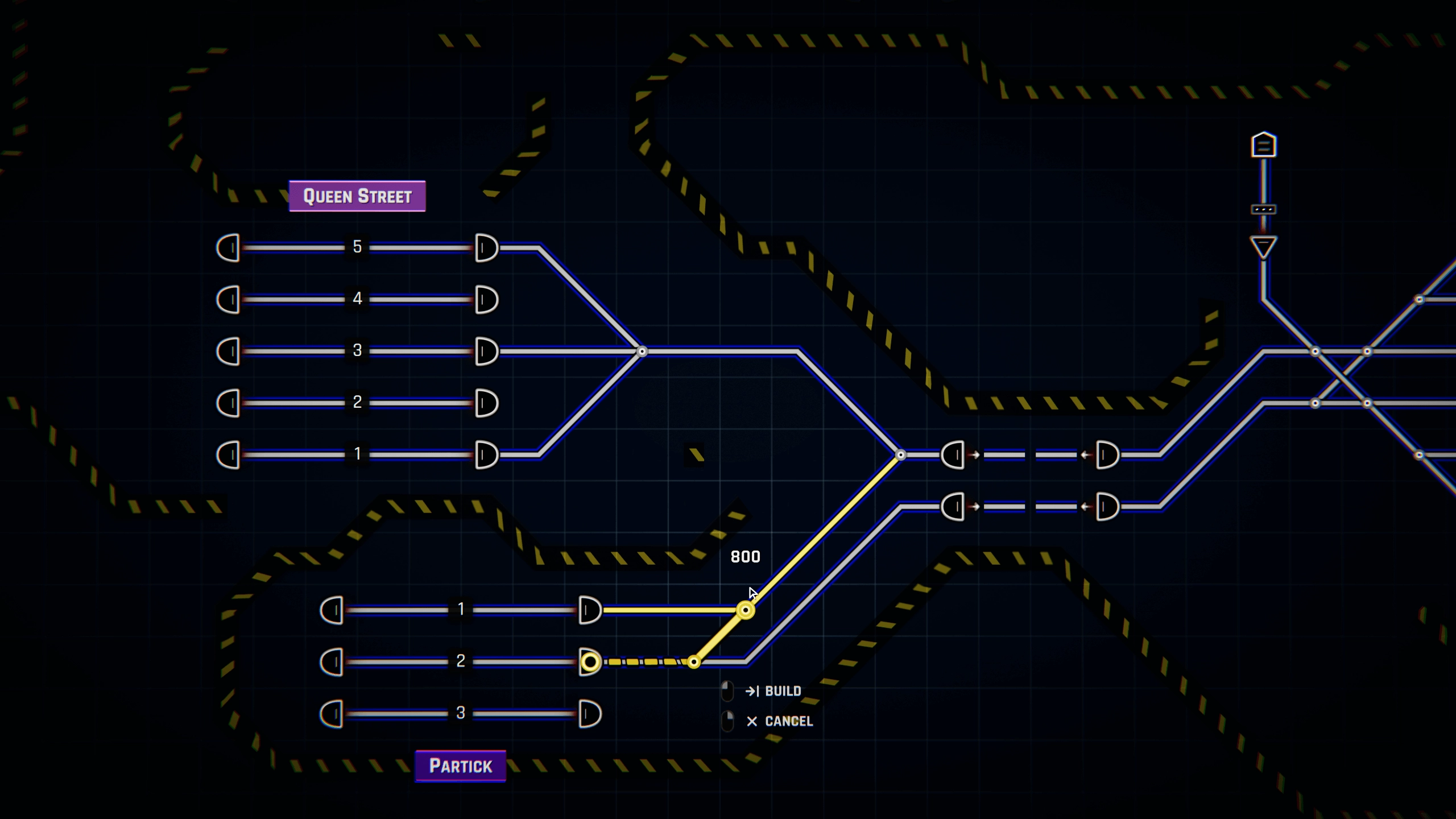Click the bottommost junction node near right edge

[x=1419, y=455]
